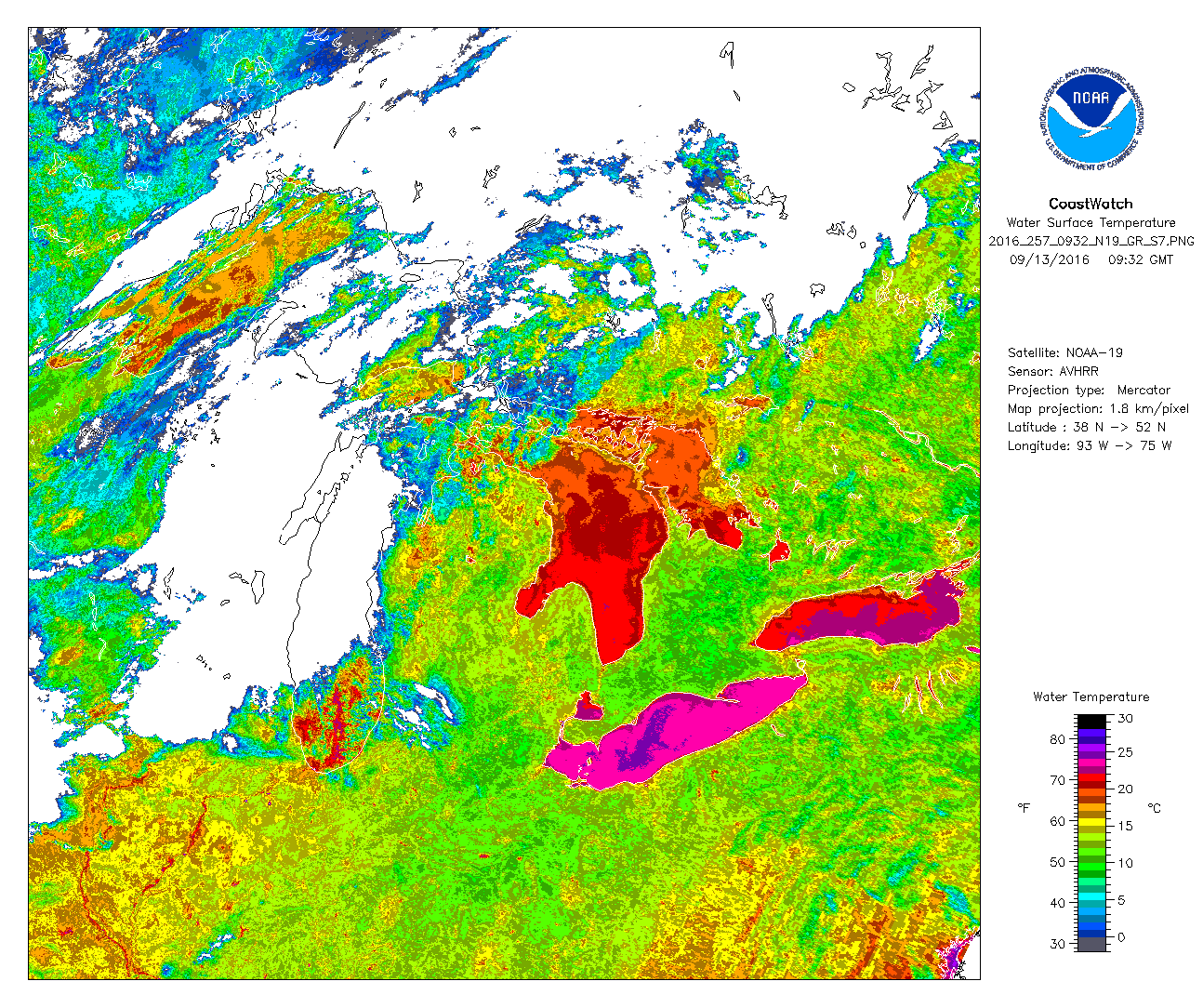
Task: Click the 0 °C scale label
Action: coord(1121,937)
